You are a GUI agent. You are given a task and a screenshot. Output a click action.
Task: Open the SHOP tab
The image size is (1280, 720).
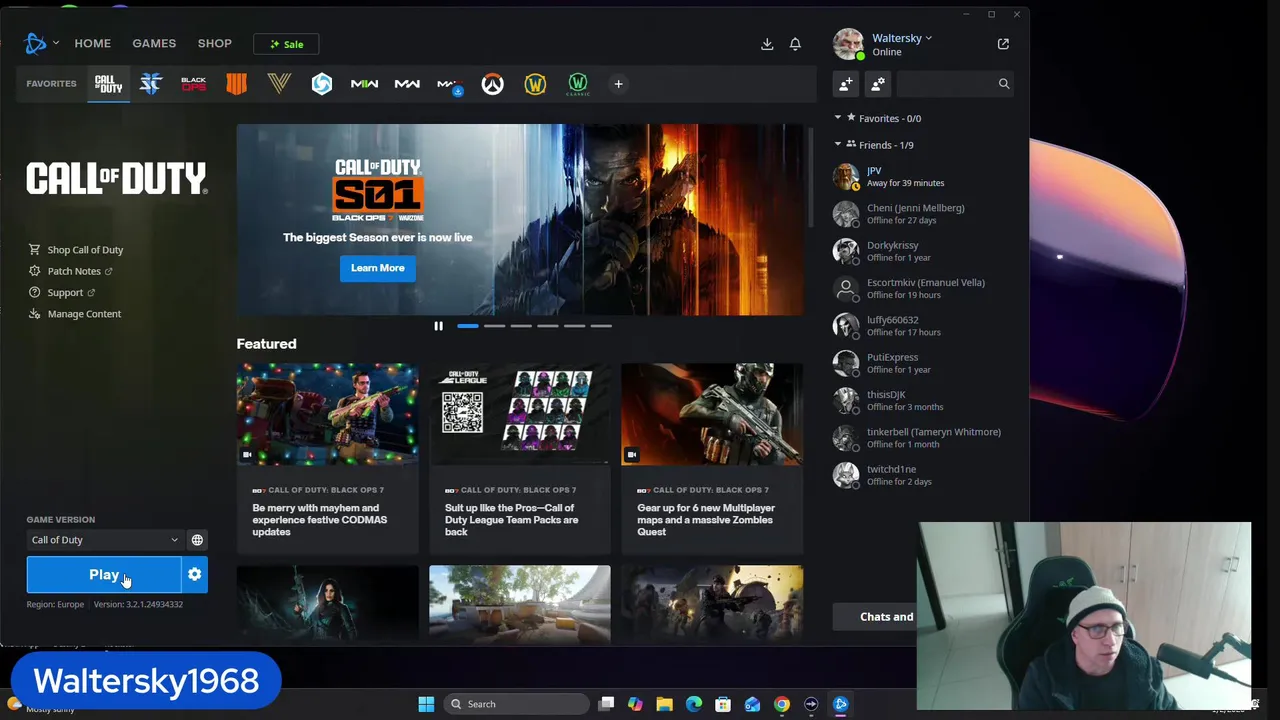pos(214,43)
